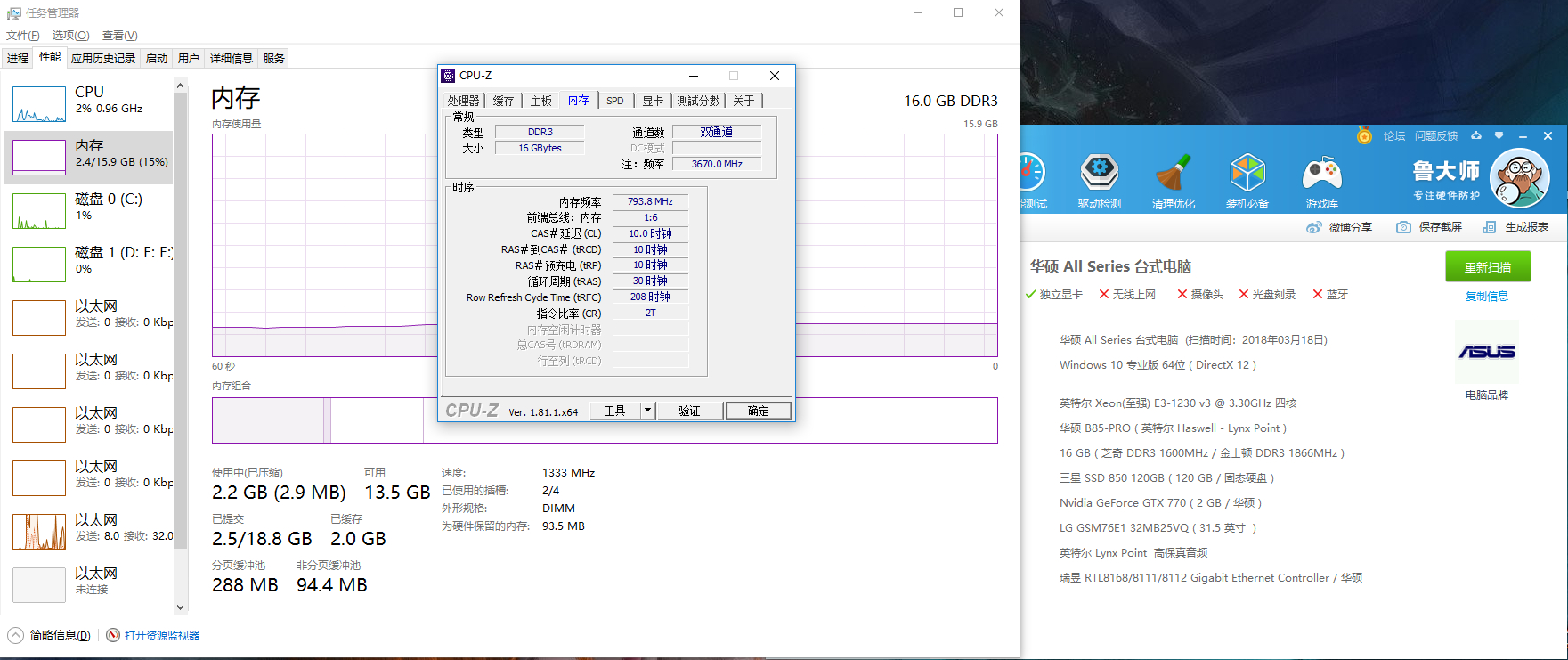Open the 内存 tab in CPU-Z
1568x660 pixels.
[x=579, y=100]
